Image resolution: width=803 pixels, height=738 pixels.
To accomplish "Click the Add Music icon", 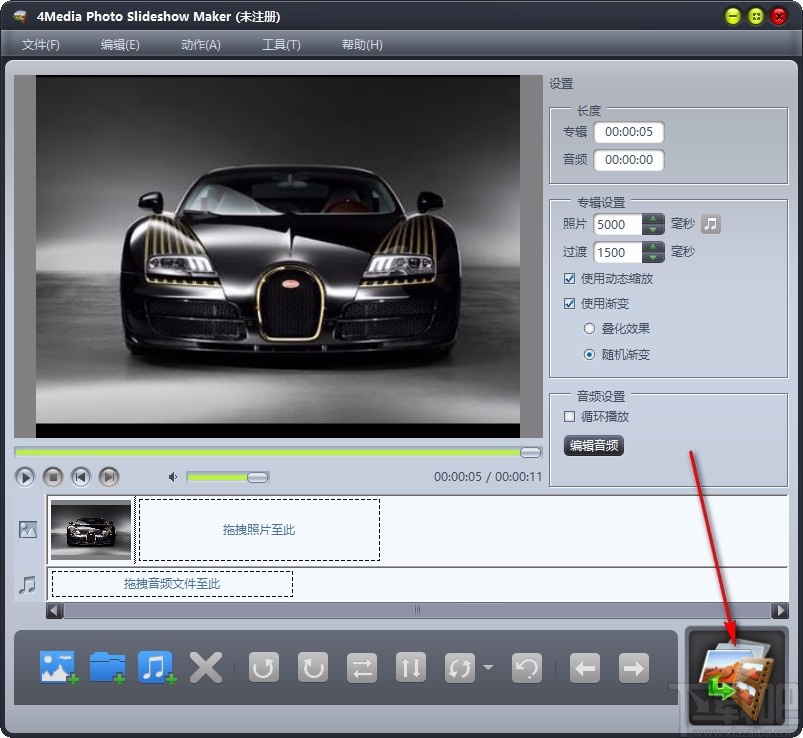I will [x=155, y=667].
